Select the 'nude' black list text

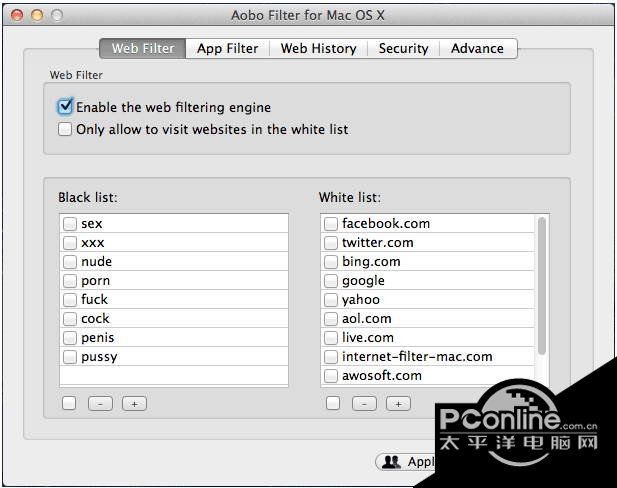pos(96,261)
